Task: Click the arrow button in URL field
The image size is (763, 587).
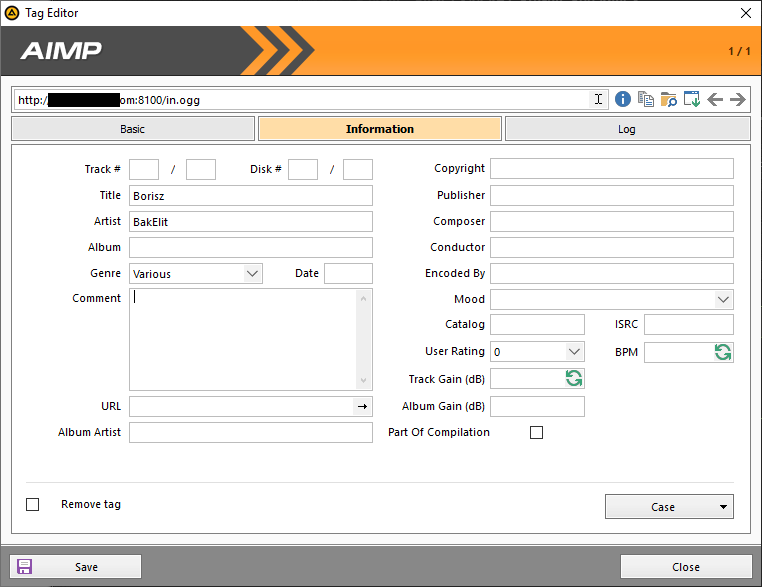Action: point(362,406)
